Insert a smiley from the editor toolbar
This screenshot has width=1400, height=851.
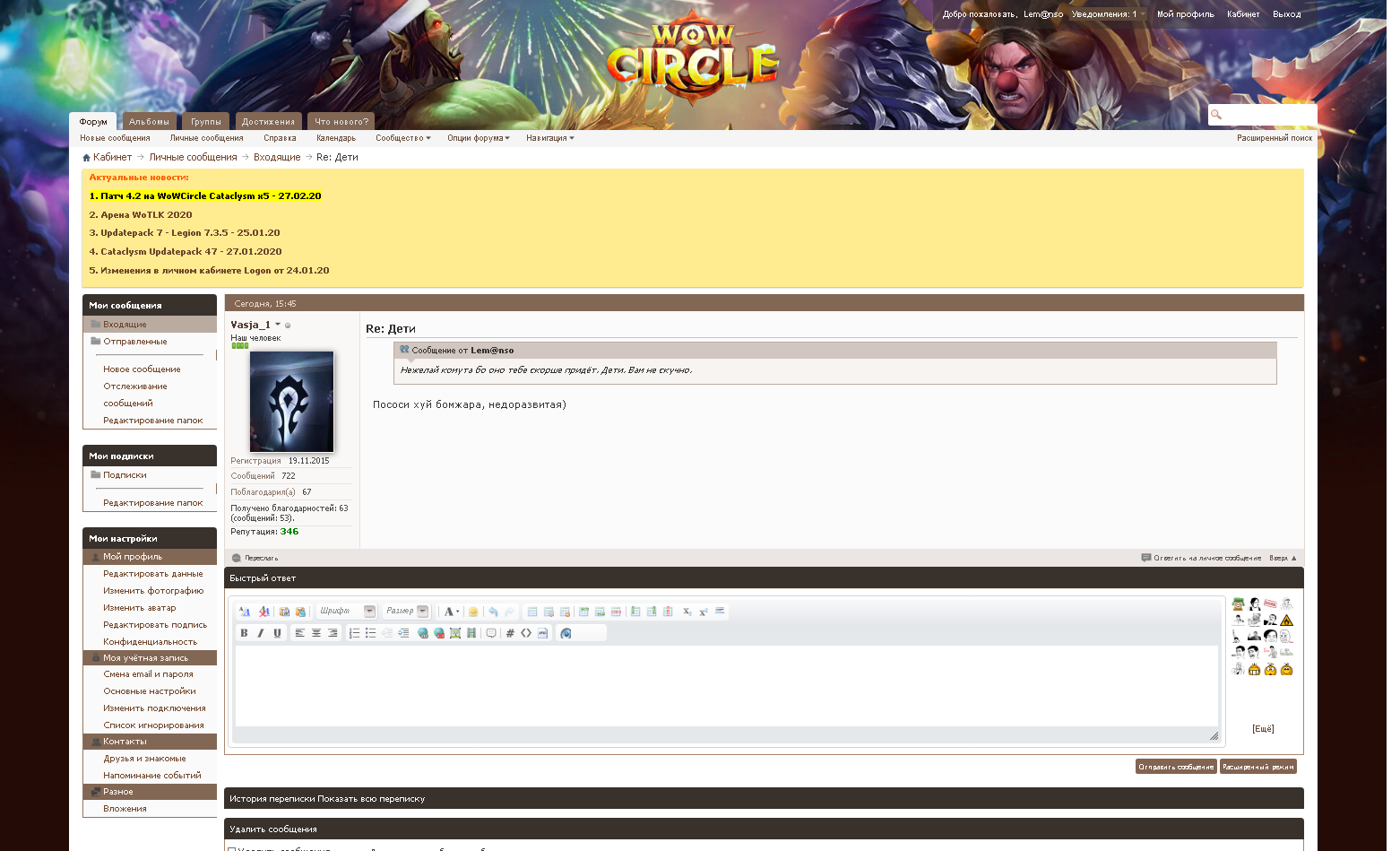473,612
